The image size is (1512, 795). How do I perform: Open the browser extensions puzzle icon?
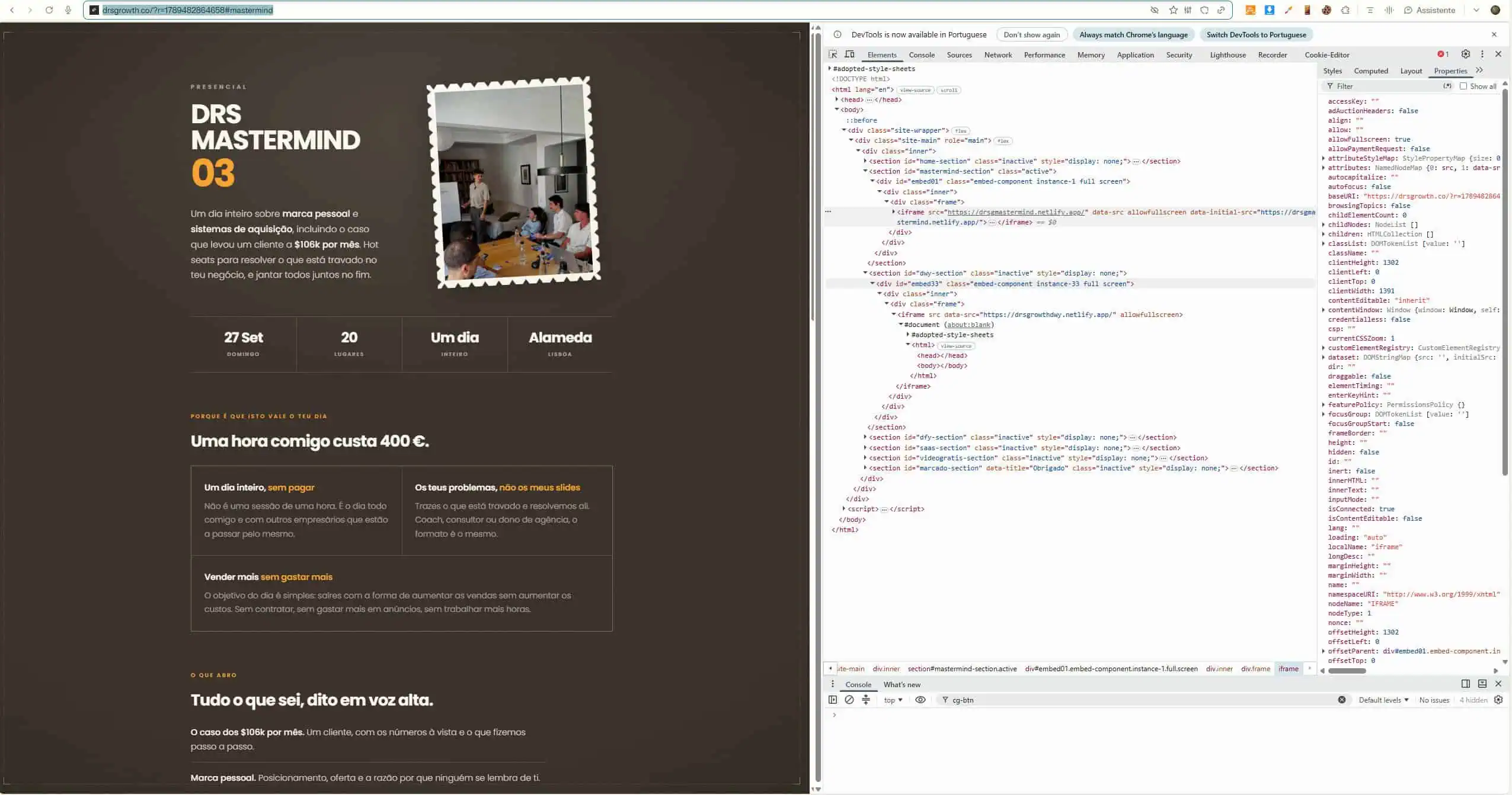1345,10
